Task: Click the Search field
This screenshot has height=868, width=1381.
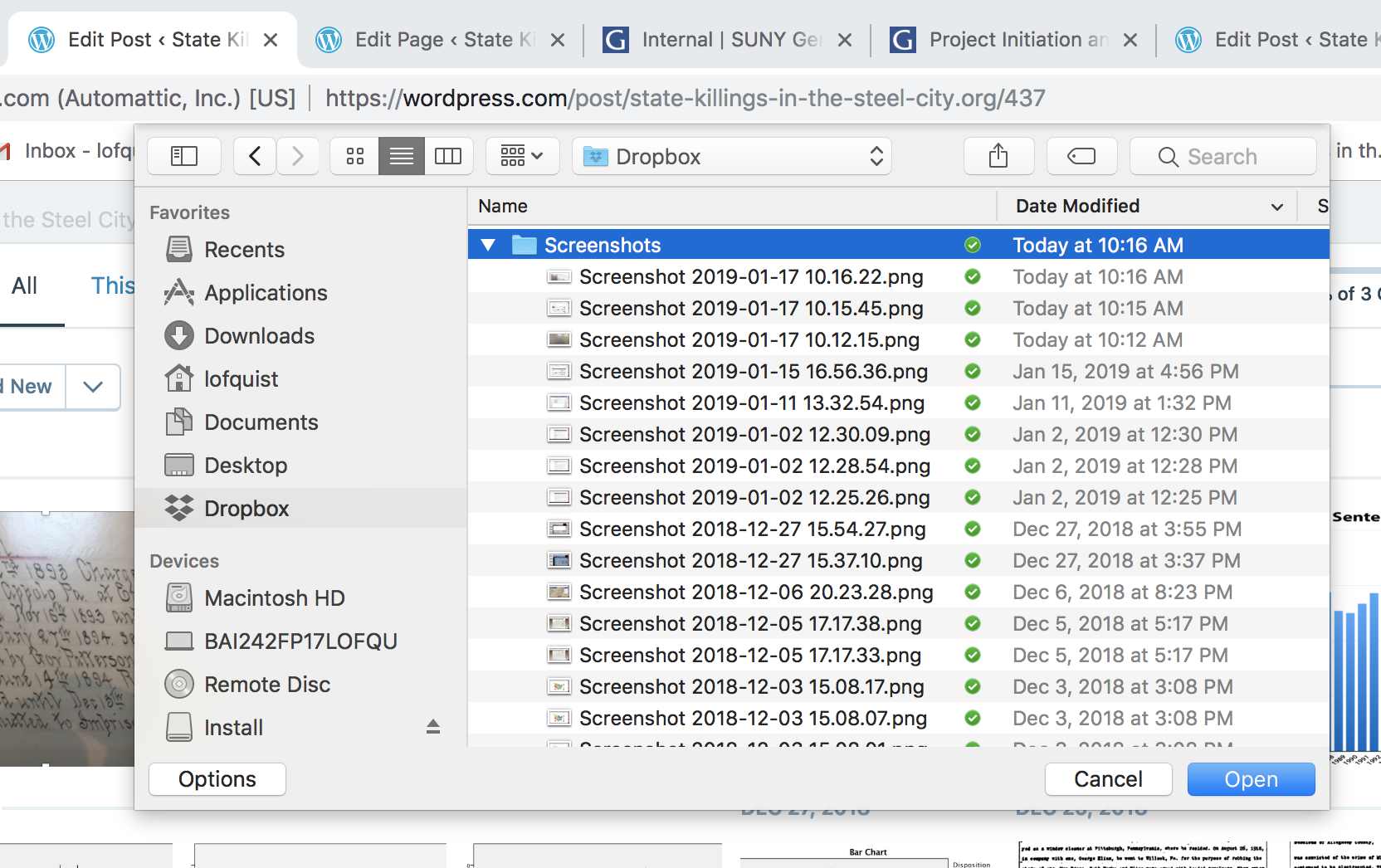Action: click(1223, 156)
